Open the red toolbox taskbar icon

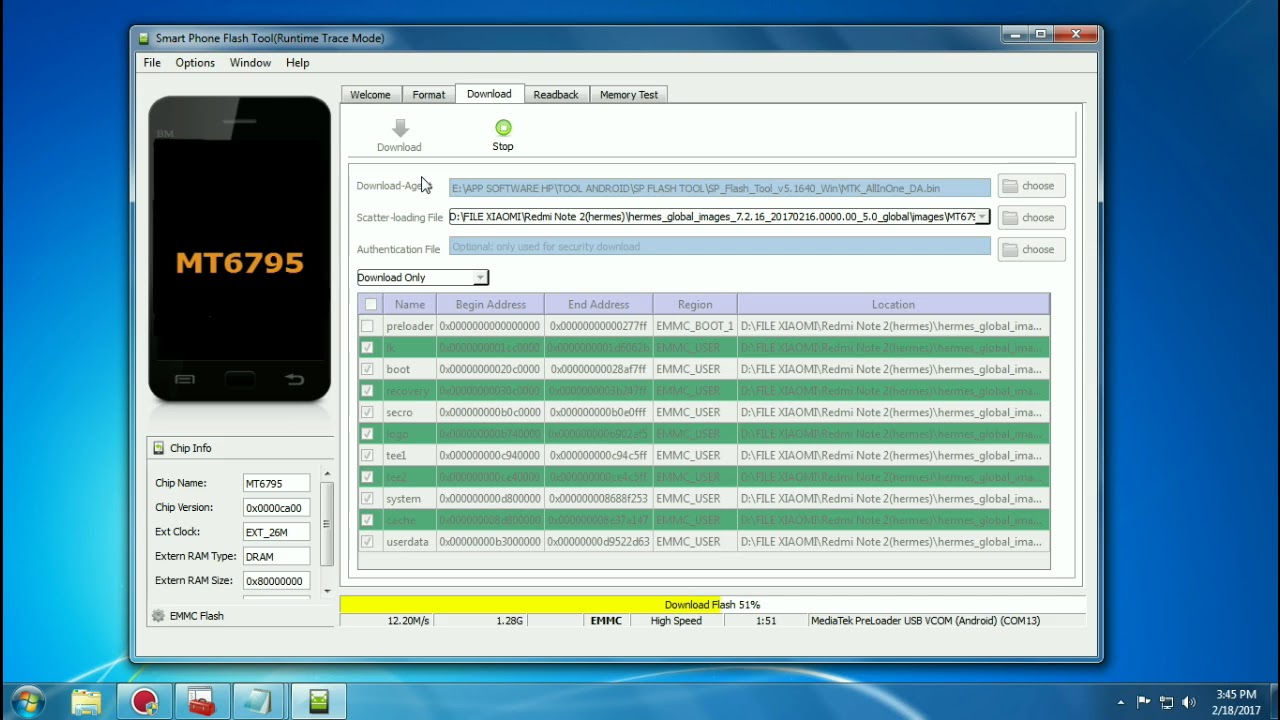coord(201,702)
